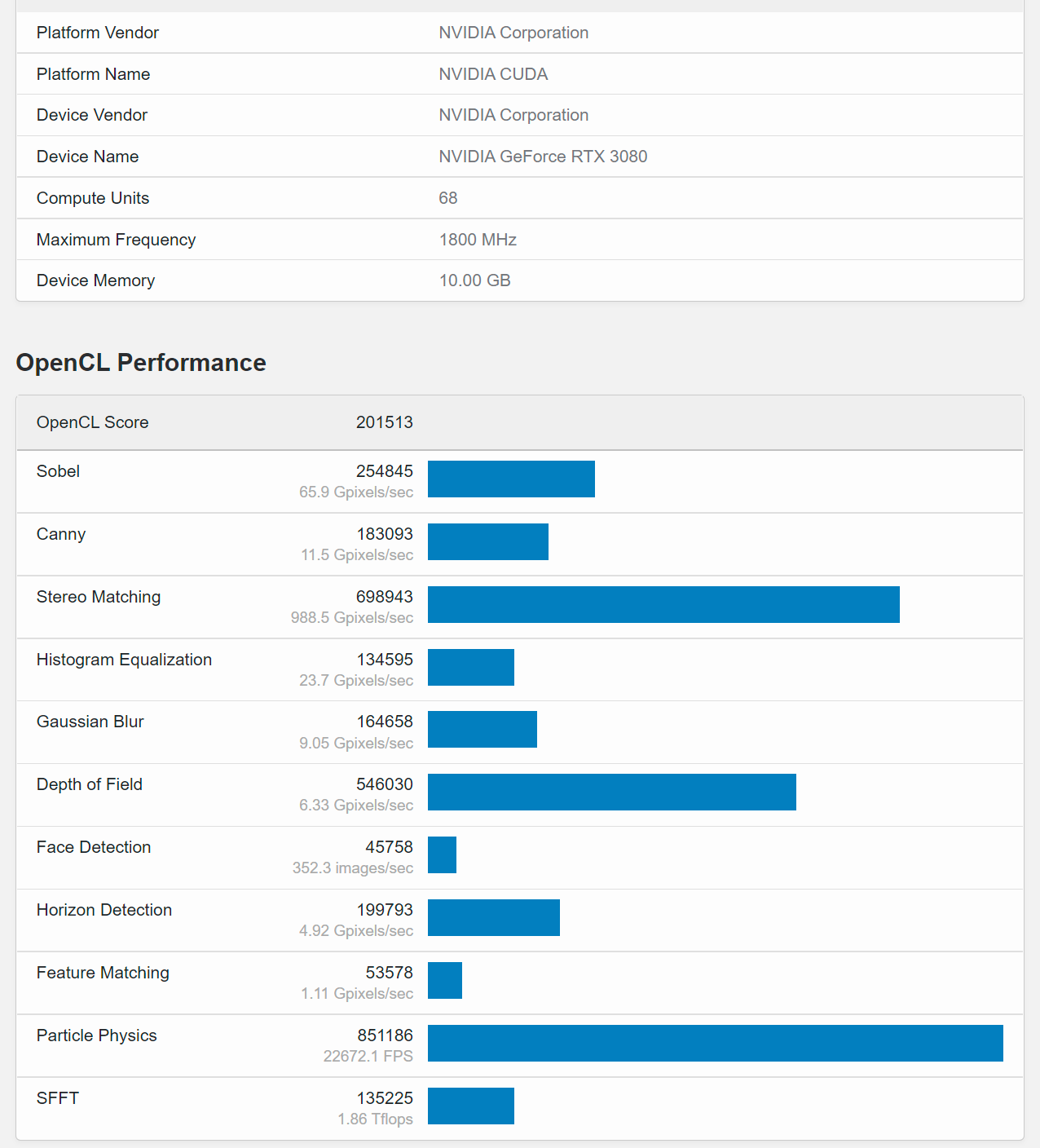1040x1148 pixels.
Task: Select the Canny score '183093'
Action: 385,534
